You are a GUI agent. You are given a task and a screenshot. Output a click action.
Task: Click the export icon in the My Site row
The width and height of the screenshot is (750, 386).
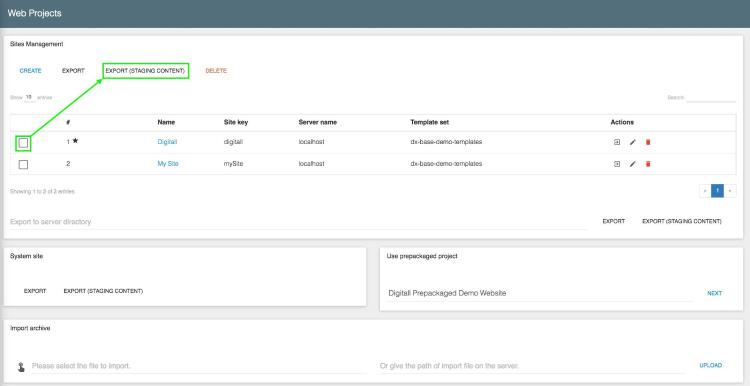pos(617,164)
